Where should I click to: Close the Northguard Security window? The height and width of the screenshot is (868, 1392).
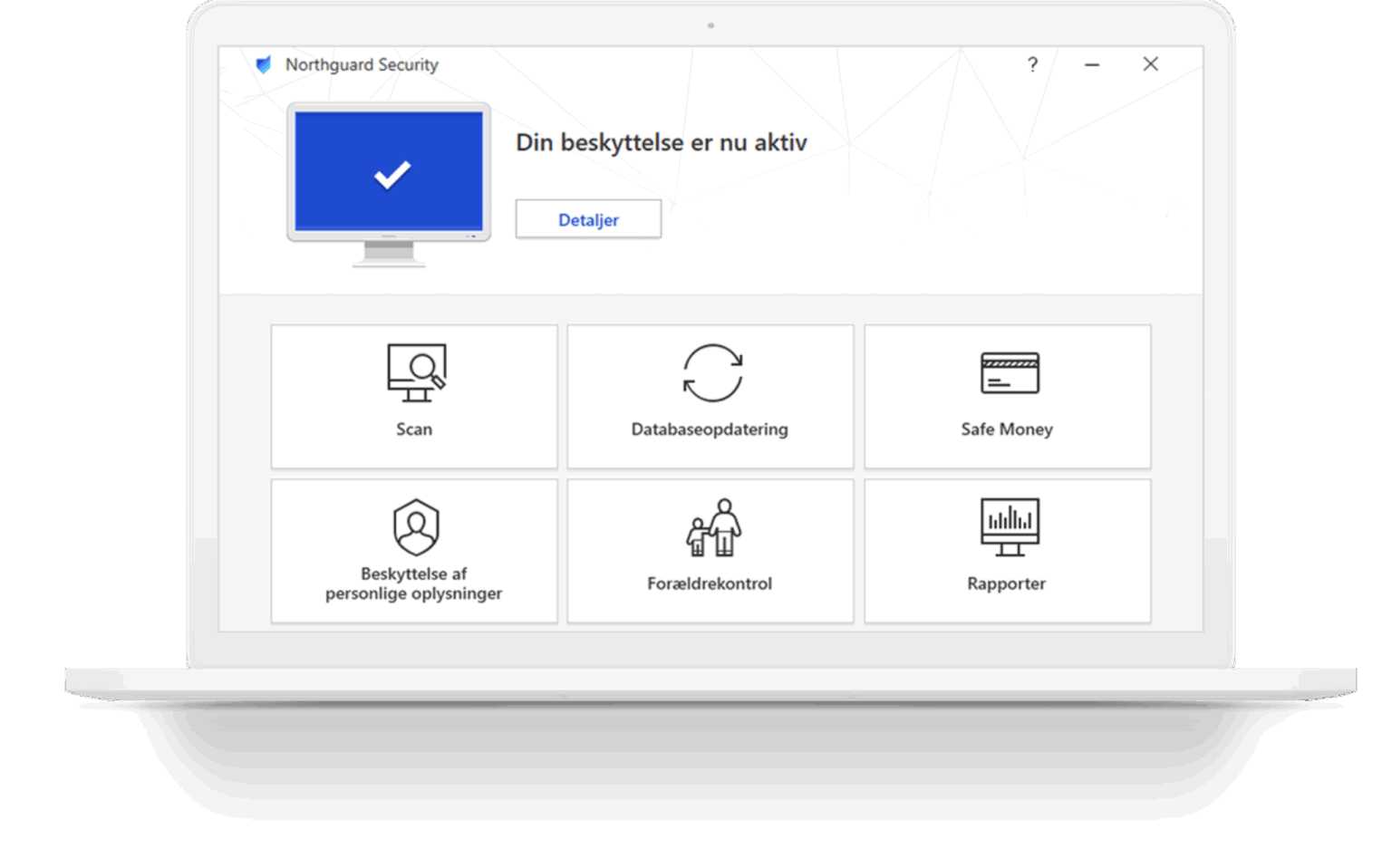pos(1150,64)
